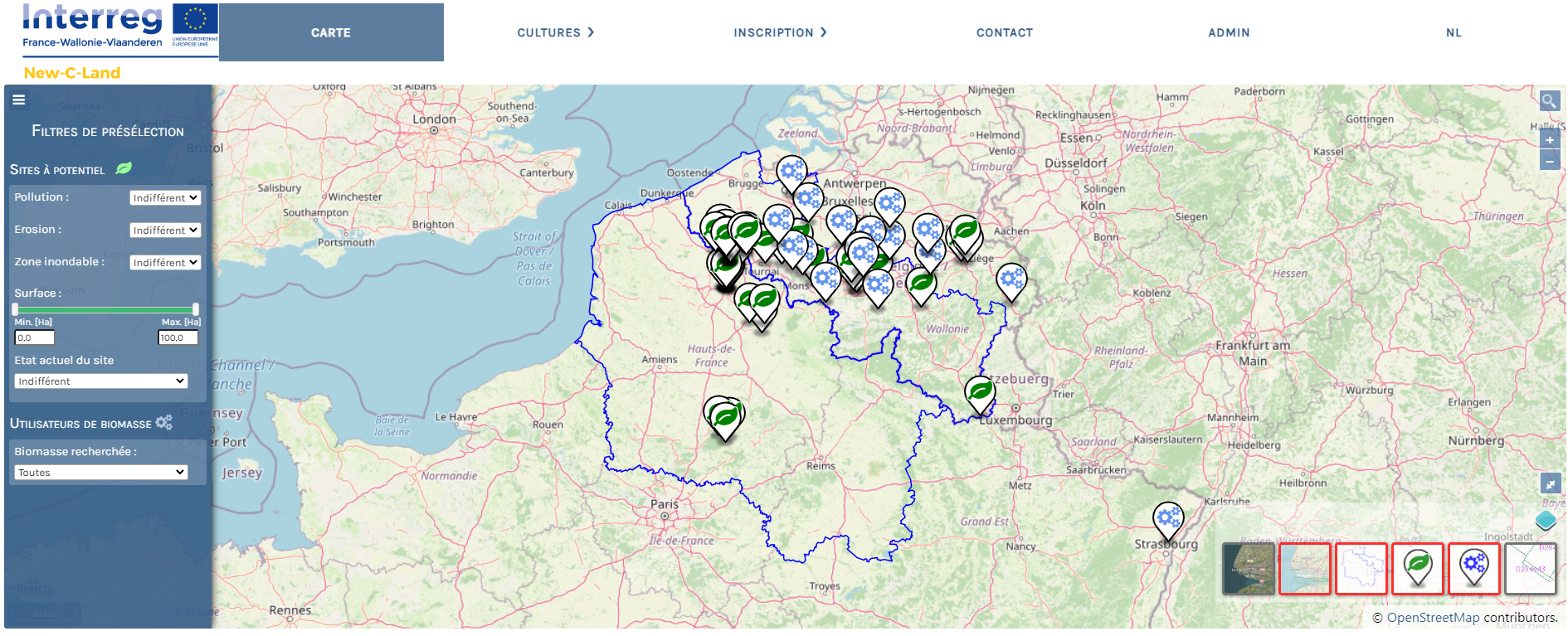The height and width of the screenshot is (636, 1568).
Task: Click the Sites à potentiel heading
Action: point(57,169)
